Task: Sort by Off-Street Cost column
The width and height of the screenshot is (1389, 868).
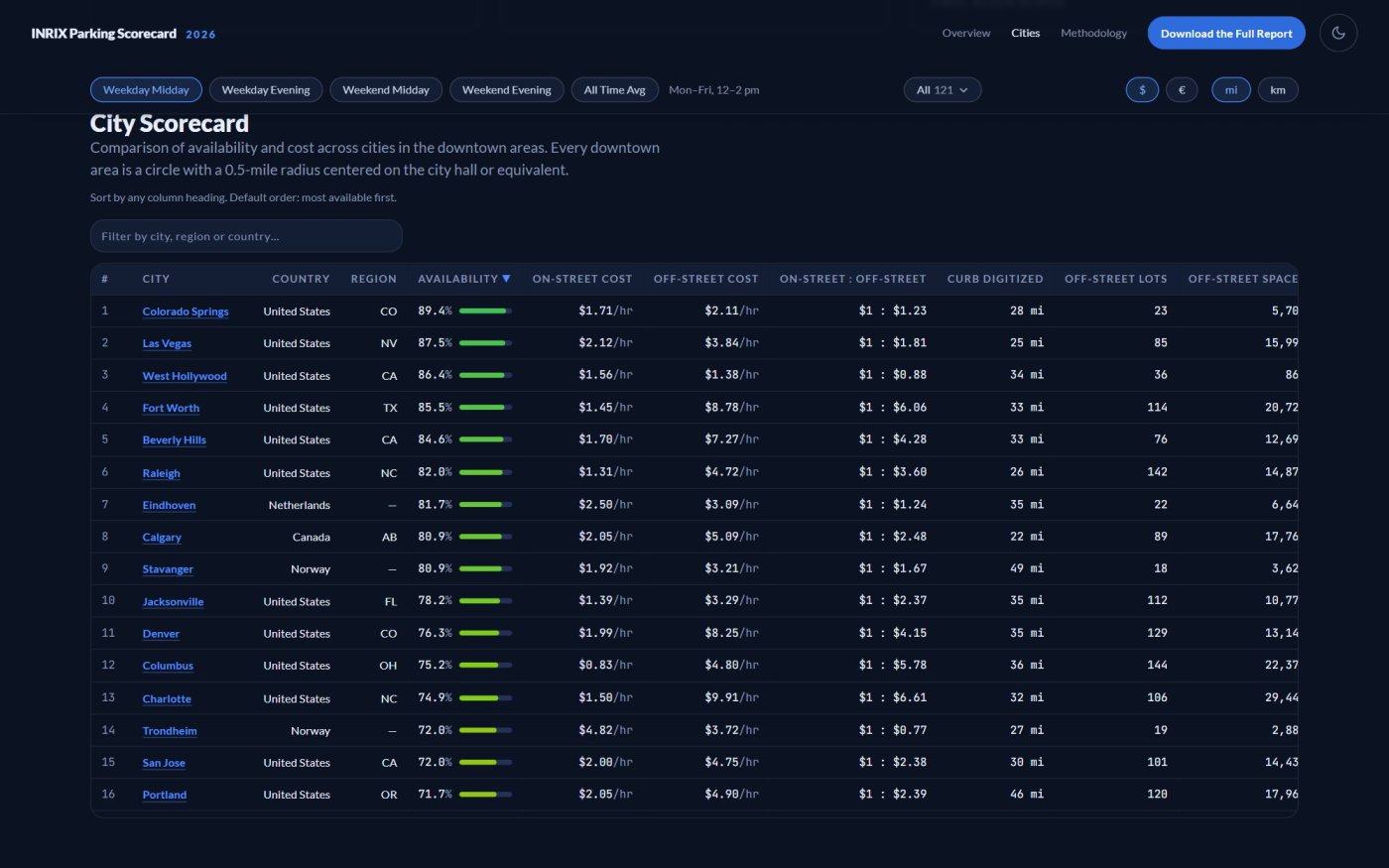Action: click(705, 279)
